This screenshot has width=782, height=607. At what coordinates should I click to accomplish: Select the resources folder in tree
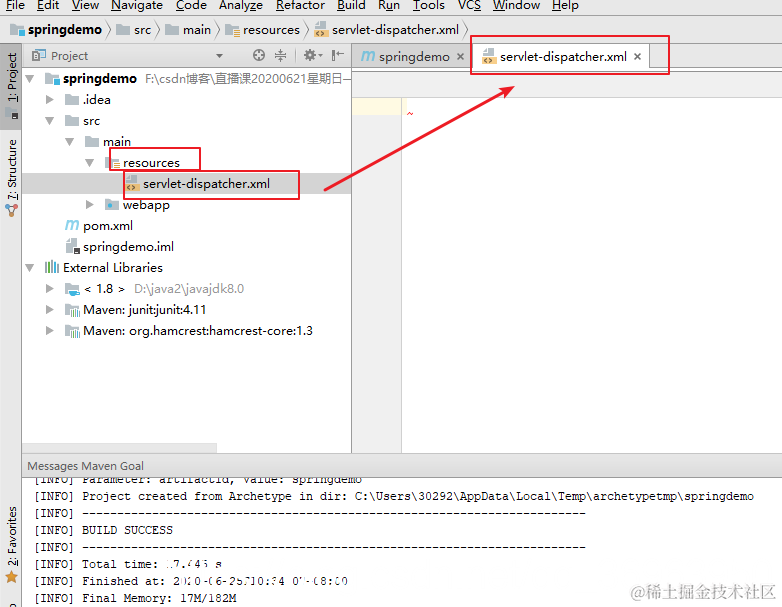click(x=151, y=163)
